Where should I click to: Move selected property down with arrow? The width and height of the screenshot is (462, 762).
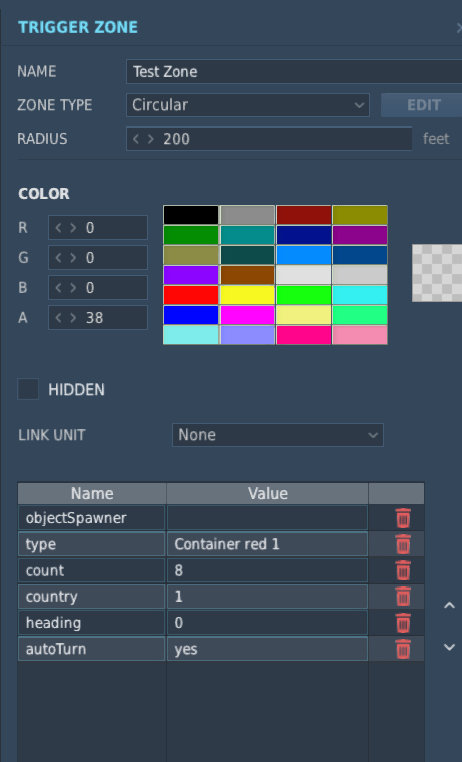[x=449, y=647]
